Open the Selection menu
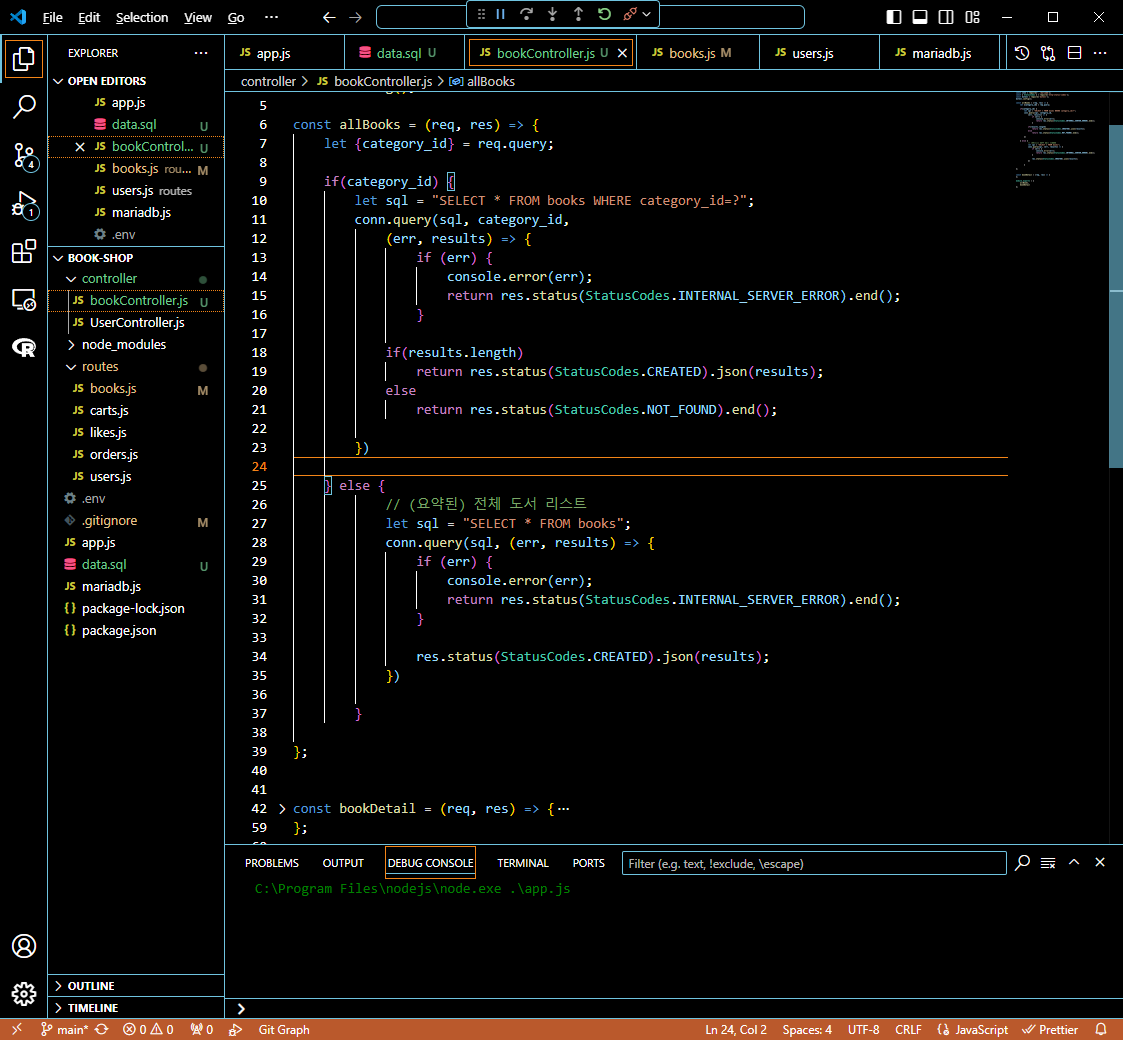 (x=142, y=17)
